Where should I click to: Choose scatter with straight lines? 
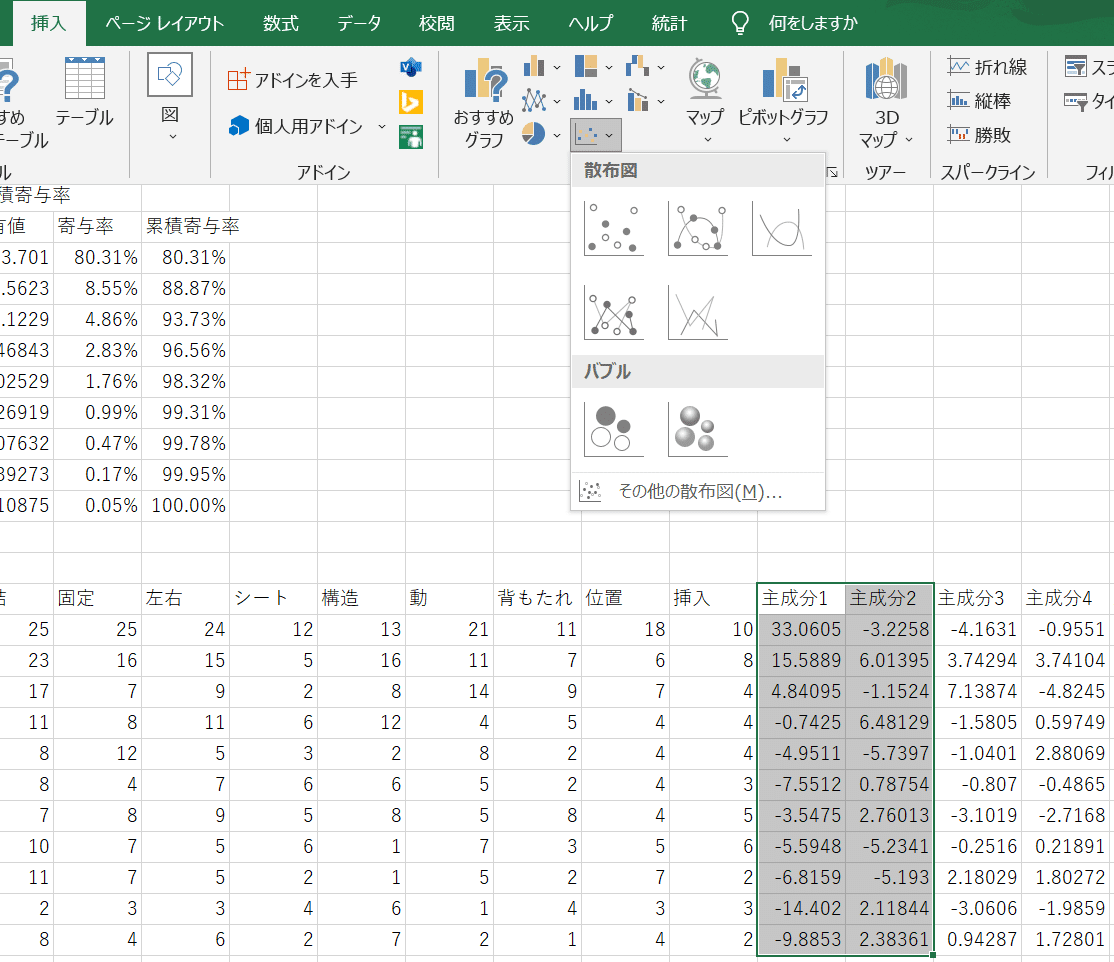click(x=698, y=313)
